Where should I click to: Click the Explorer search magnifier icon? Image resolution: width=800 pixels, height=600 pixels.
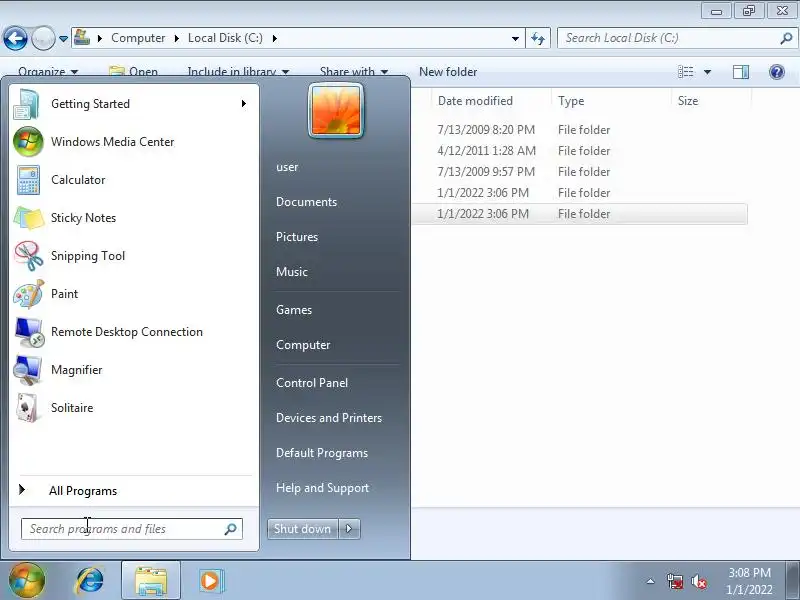coord(786,38)
